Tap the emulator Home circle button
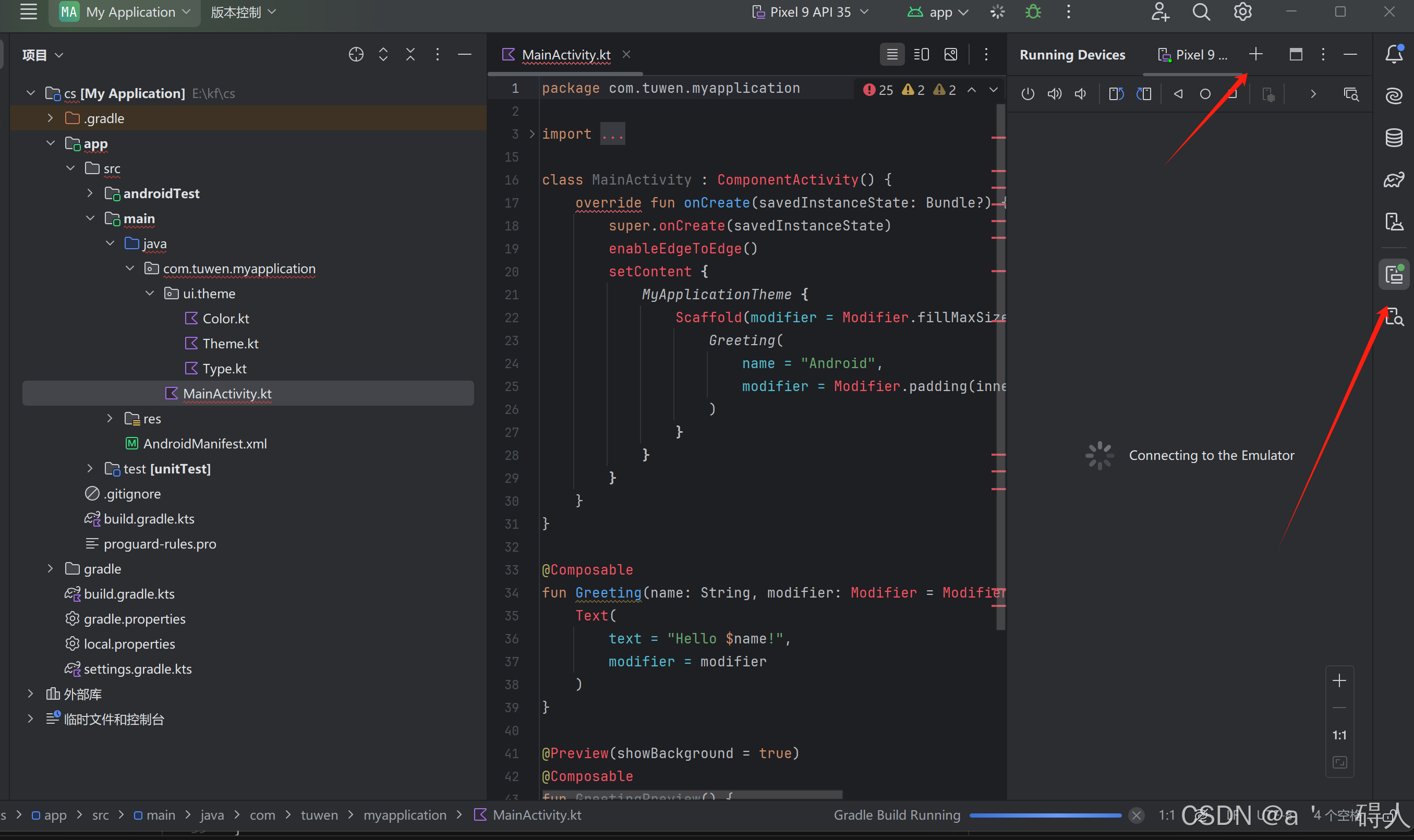Image resolution: width=1414 pixels, height=840 pixels. [x=1205, y=94]
